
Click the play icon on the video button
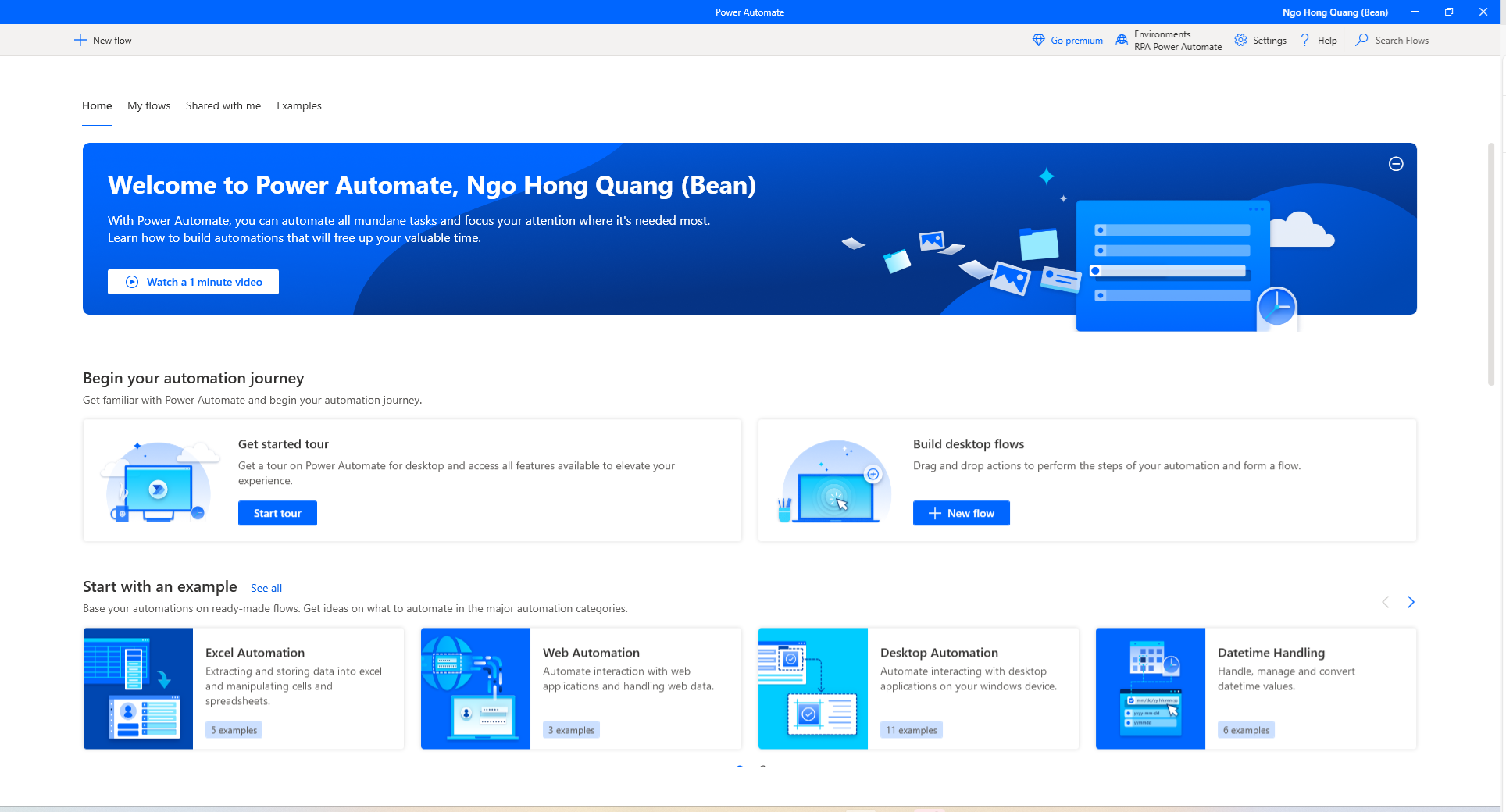click(131, 282)
